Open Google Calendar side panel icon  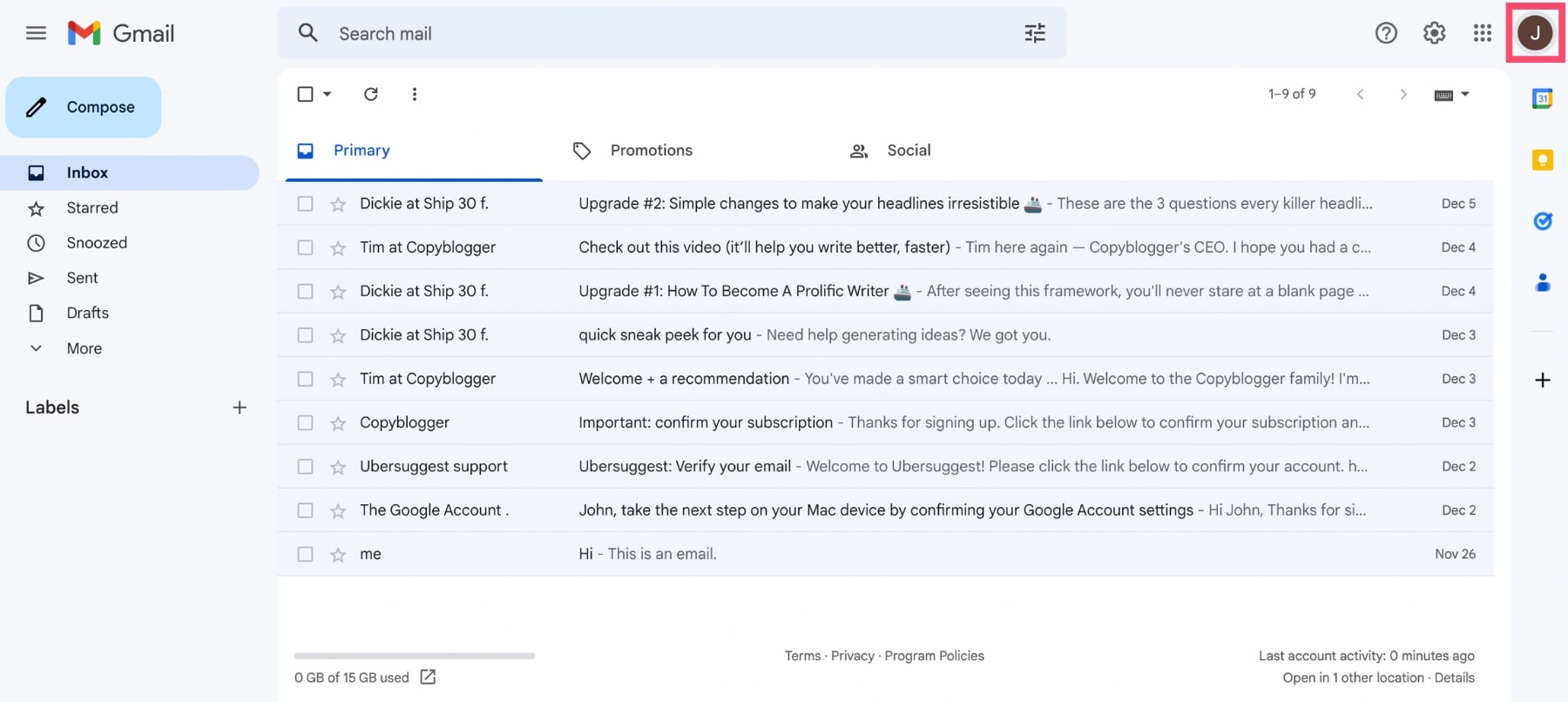tap(1542, 98)
